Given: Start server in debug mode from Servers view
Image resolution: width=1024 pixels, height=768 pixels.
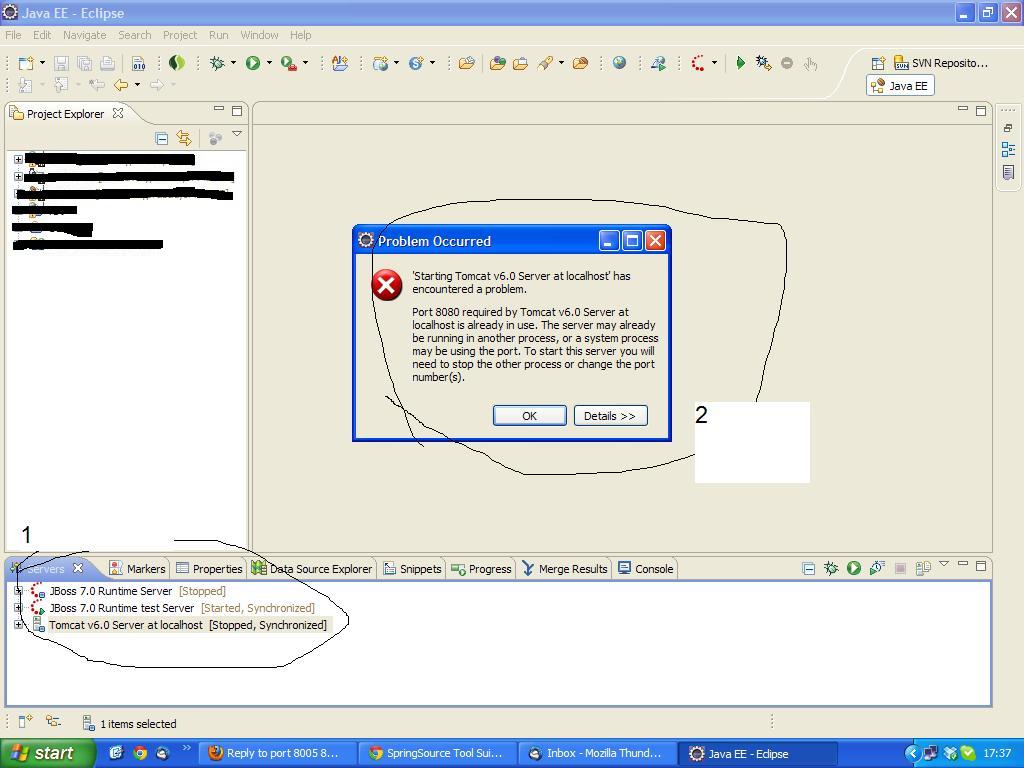Looking at the screenshot, I should click(x=831, y=568).
